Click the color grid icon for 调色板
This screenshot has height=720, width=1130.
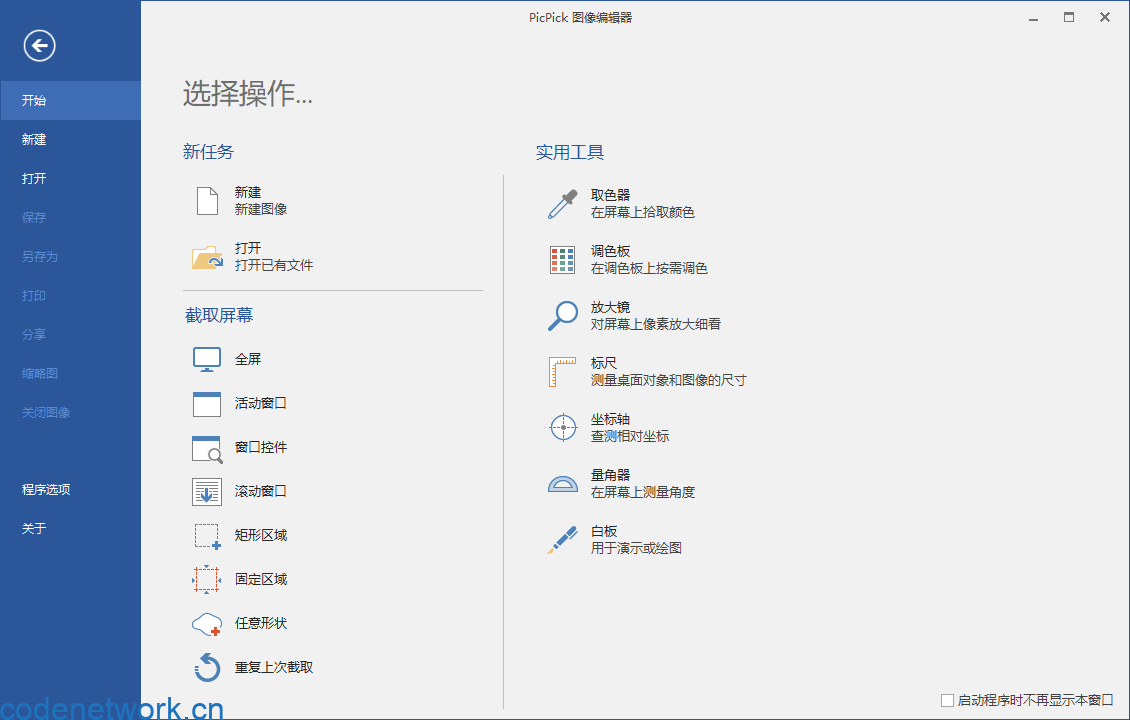562,259
